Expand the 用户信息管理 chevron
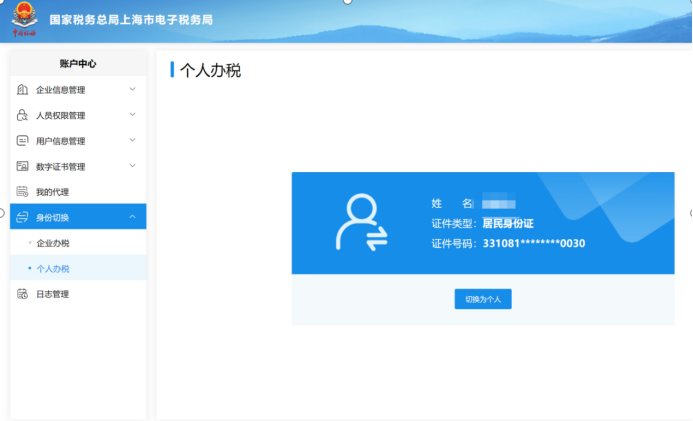693x421 pixels. 132,140
